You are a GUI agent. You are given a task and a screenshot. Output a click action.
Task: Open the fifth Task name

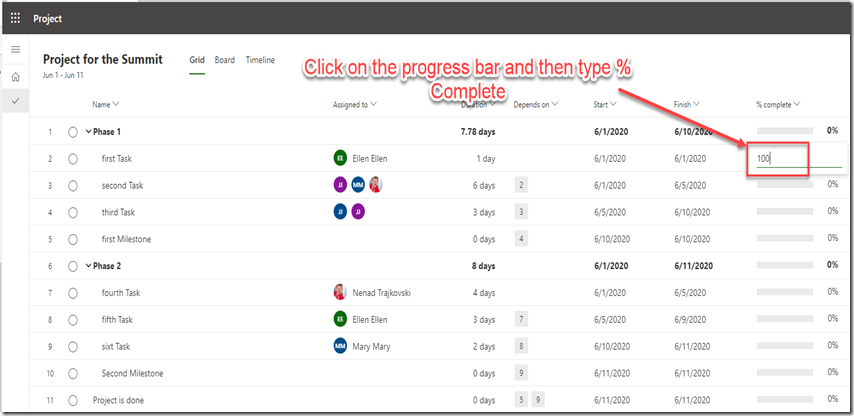117,320
